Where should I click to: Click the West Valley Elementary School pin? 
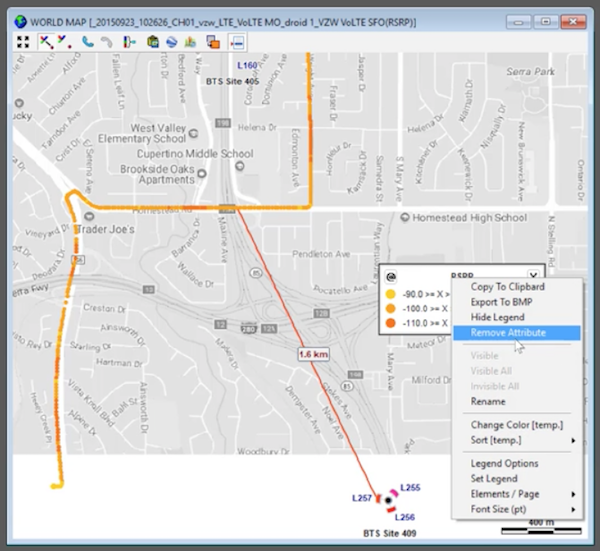pyautogui.click(x=194, y=133)
